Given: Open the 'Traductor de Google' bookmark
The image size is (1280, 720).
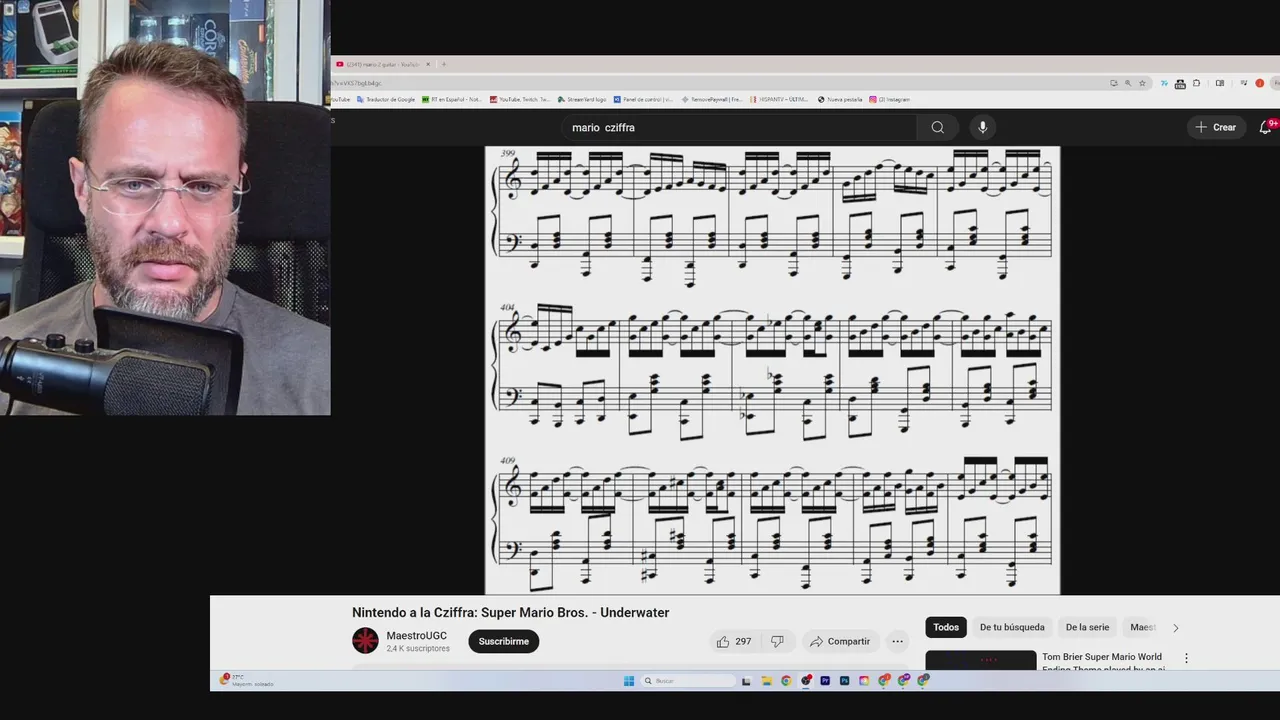Looking at the screenshot, I should [x=387, y=99].
